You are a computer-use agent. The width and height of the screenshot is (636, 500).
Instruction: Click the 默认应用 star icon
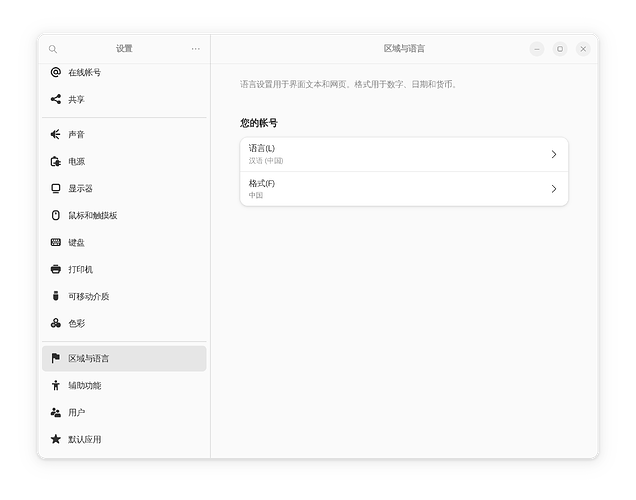[x=56, y=439]
